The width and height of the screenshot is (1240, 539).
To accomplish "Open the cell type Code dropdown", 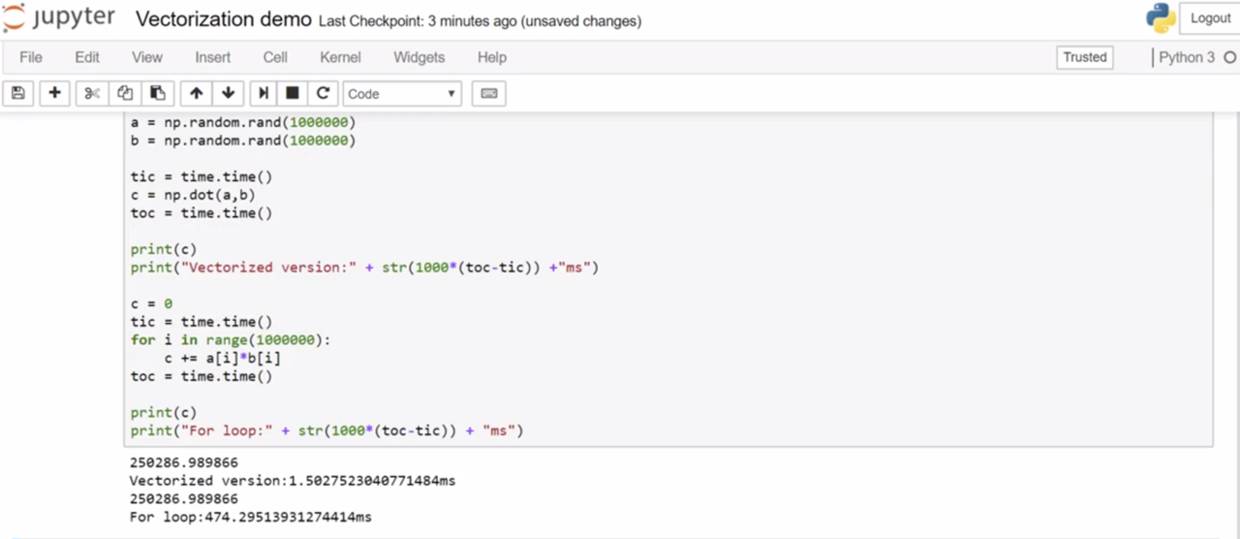I will 402,93.
